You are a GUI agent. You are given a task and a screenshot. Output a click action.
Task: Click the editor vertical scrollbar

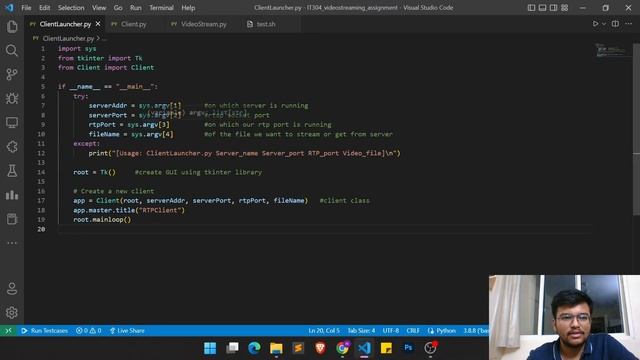point(636,129)
